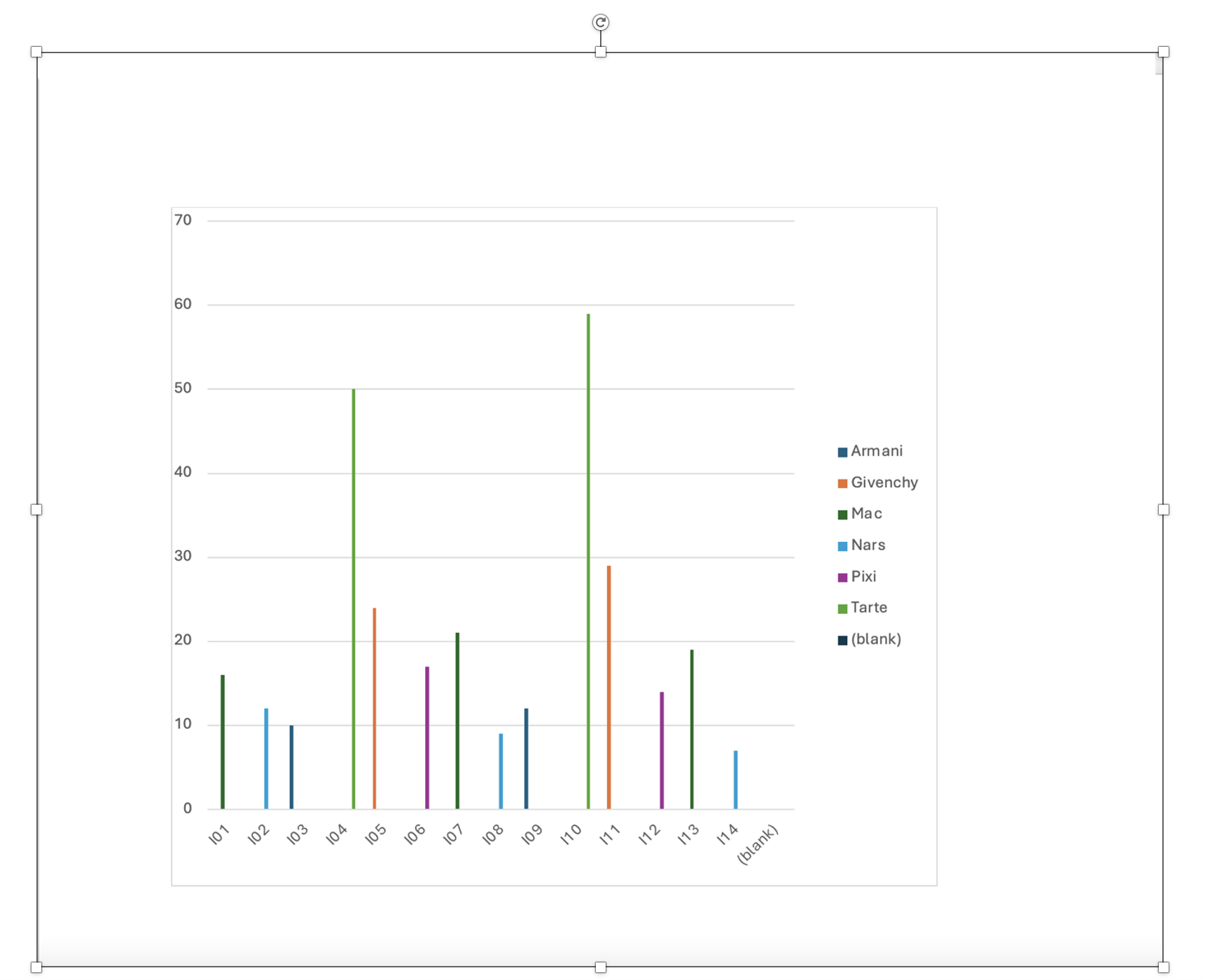The height and width of the screenshot is (980, 1205).
Task: Select the Mac legend label
Action: tap(866, 514)
